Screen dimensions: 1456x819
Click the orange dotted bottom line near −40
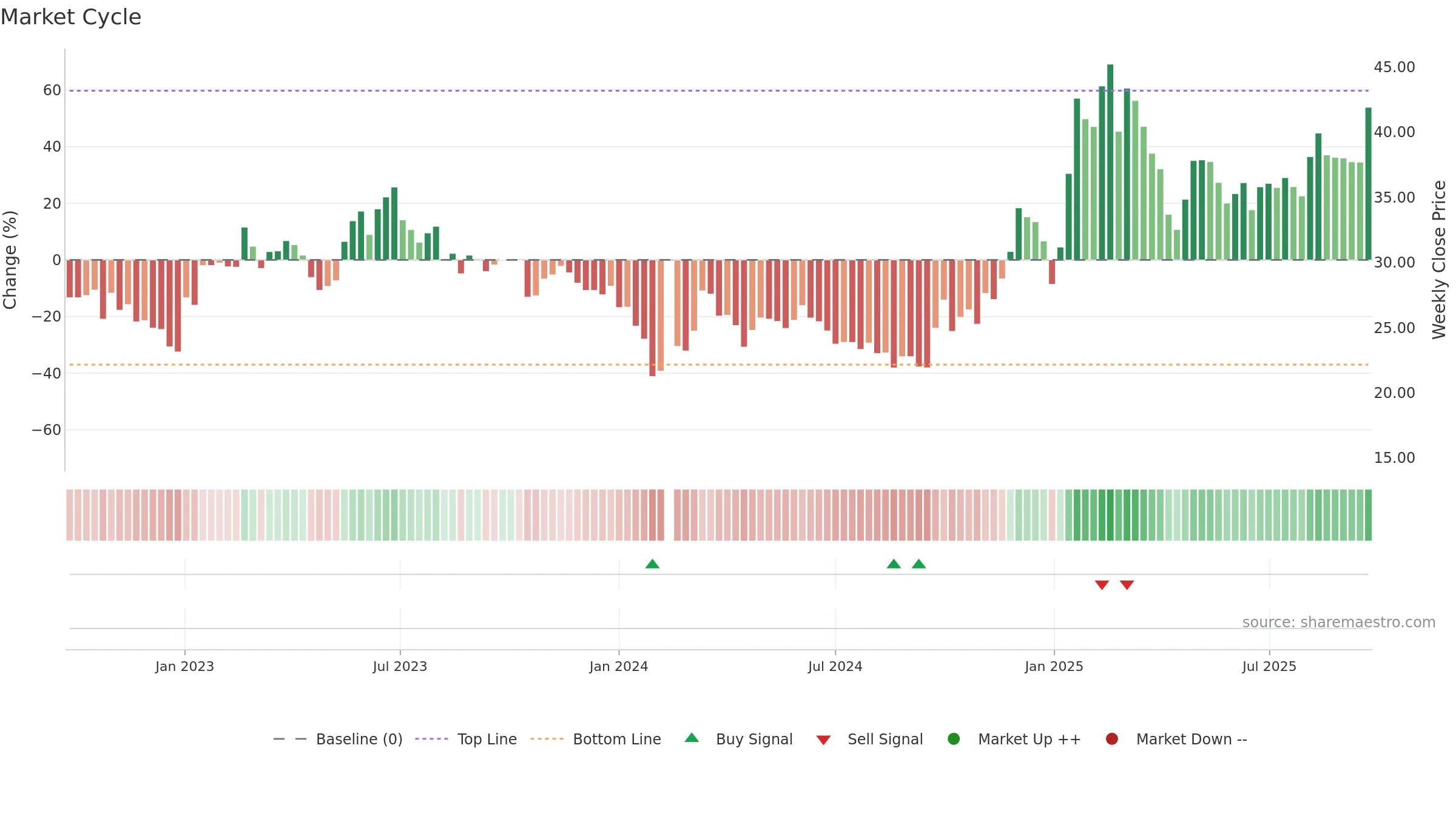[x=719, y=365]
